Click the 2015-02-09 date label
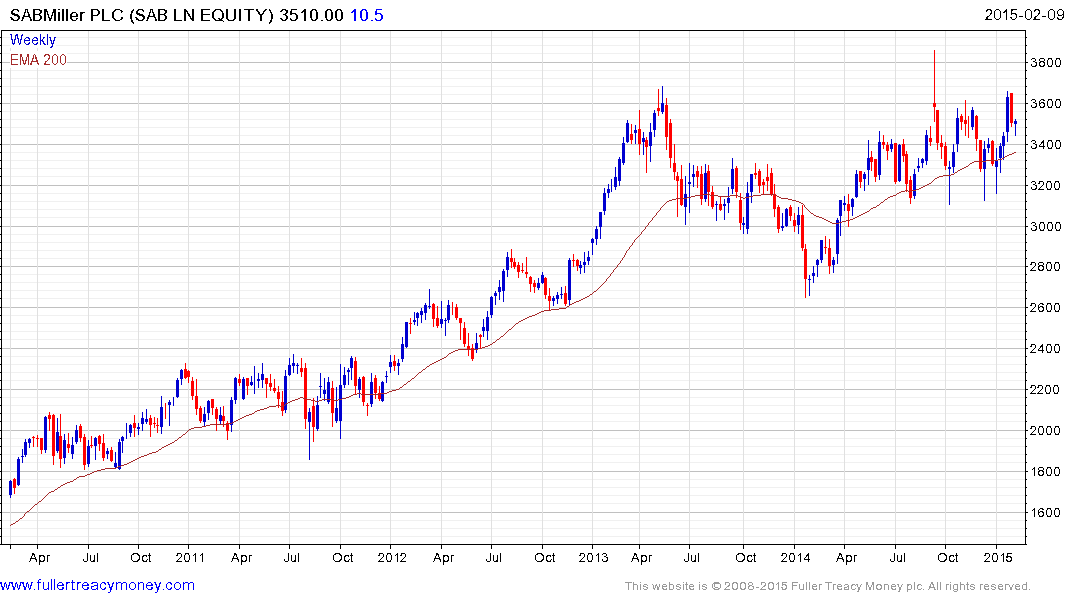1075x600 pixels. coord(1024,14)
